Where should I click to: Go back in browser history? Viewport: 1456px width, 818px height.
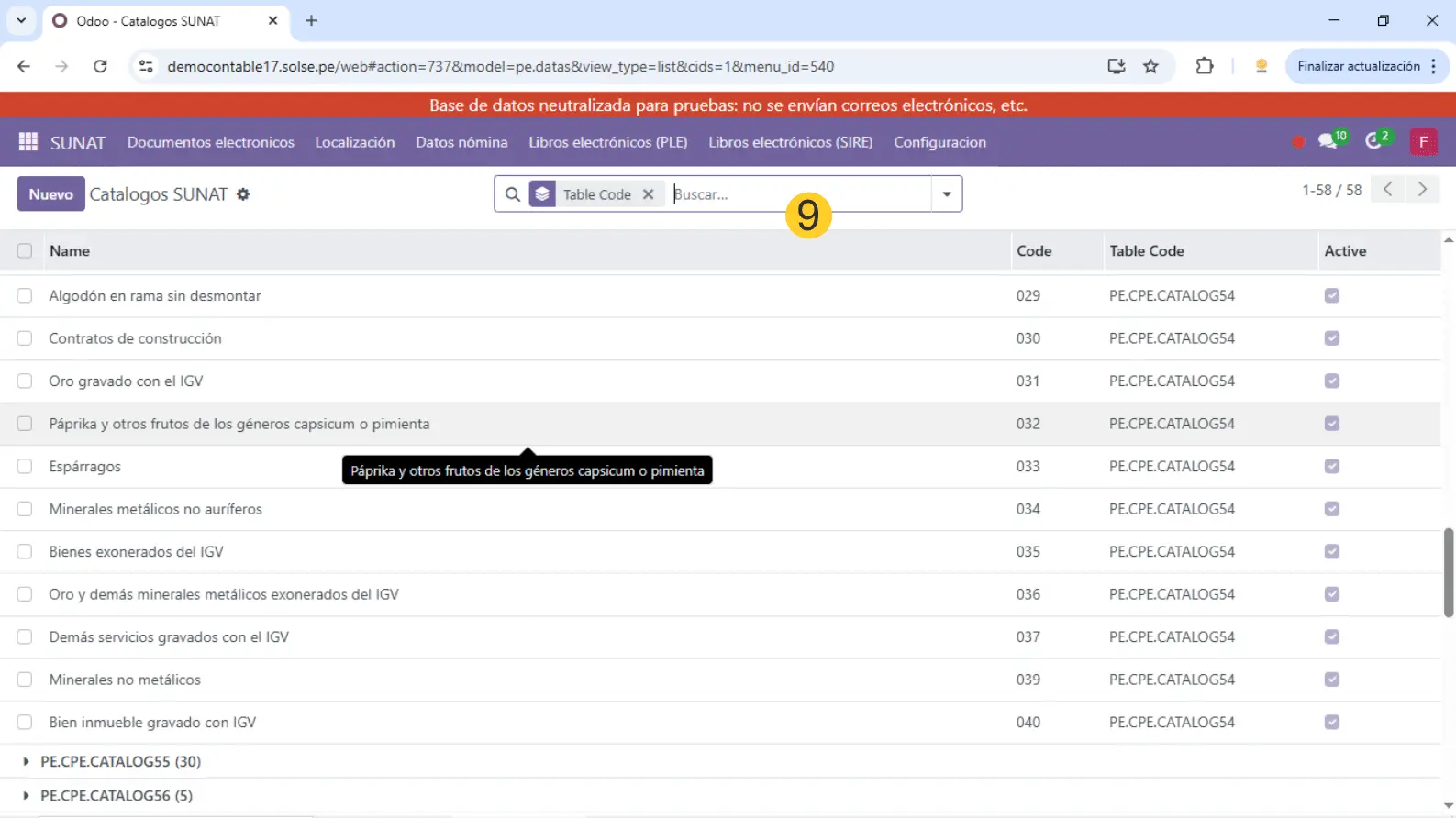tap(24, 66)
